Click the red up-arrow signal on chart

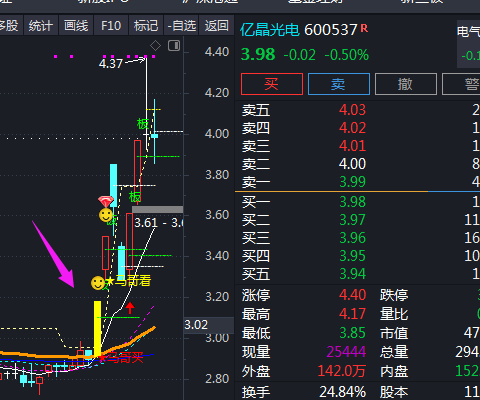pos(130,308)
